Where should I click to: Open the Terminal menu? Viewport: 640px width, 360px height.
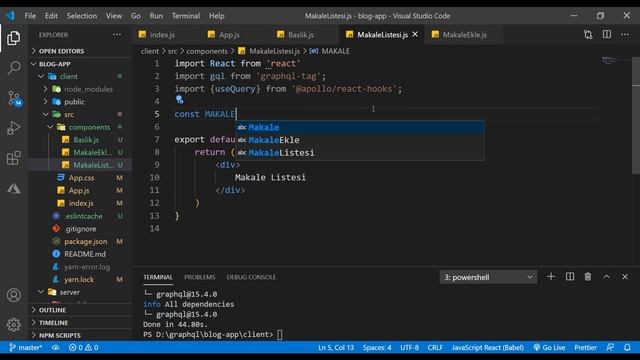tap(186, 16)
